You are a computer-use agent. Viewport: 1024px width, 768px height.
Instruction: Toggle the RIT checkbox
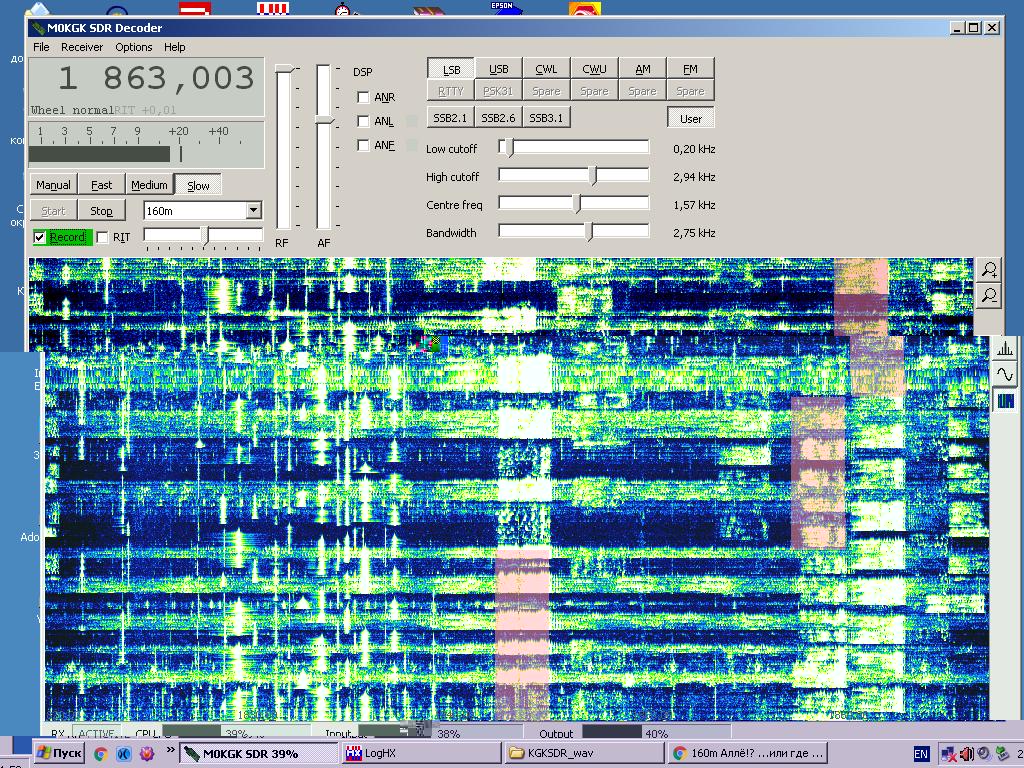click(x=102, y=238)
